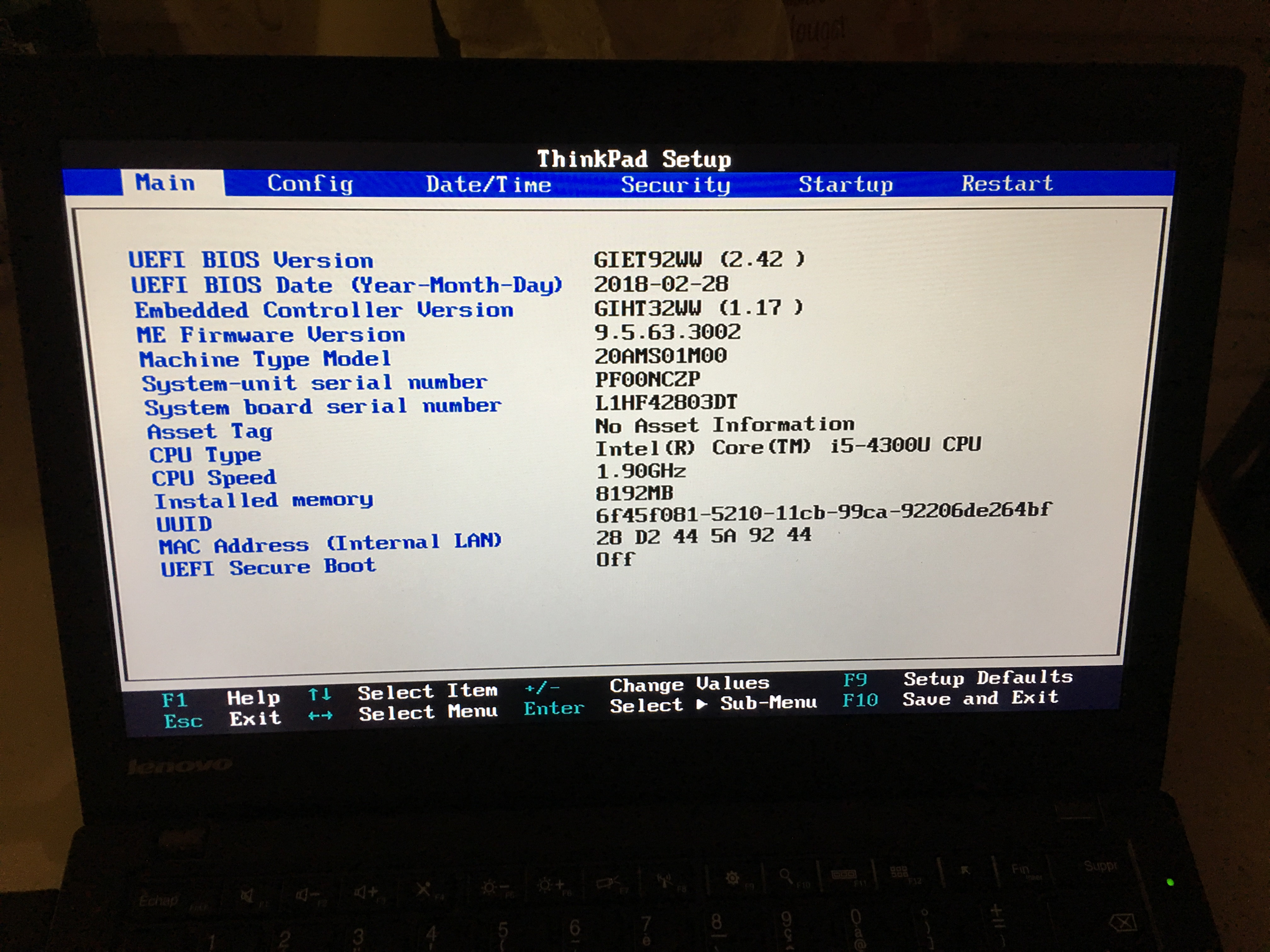Screen dimensions: 1270x952
Task: Click the up/down arrows icon
Action: coord(320,695)
